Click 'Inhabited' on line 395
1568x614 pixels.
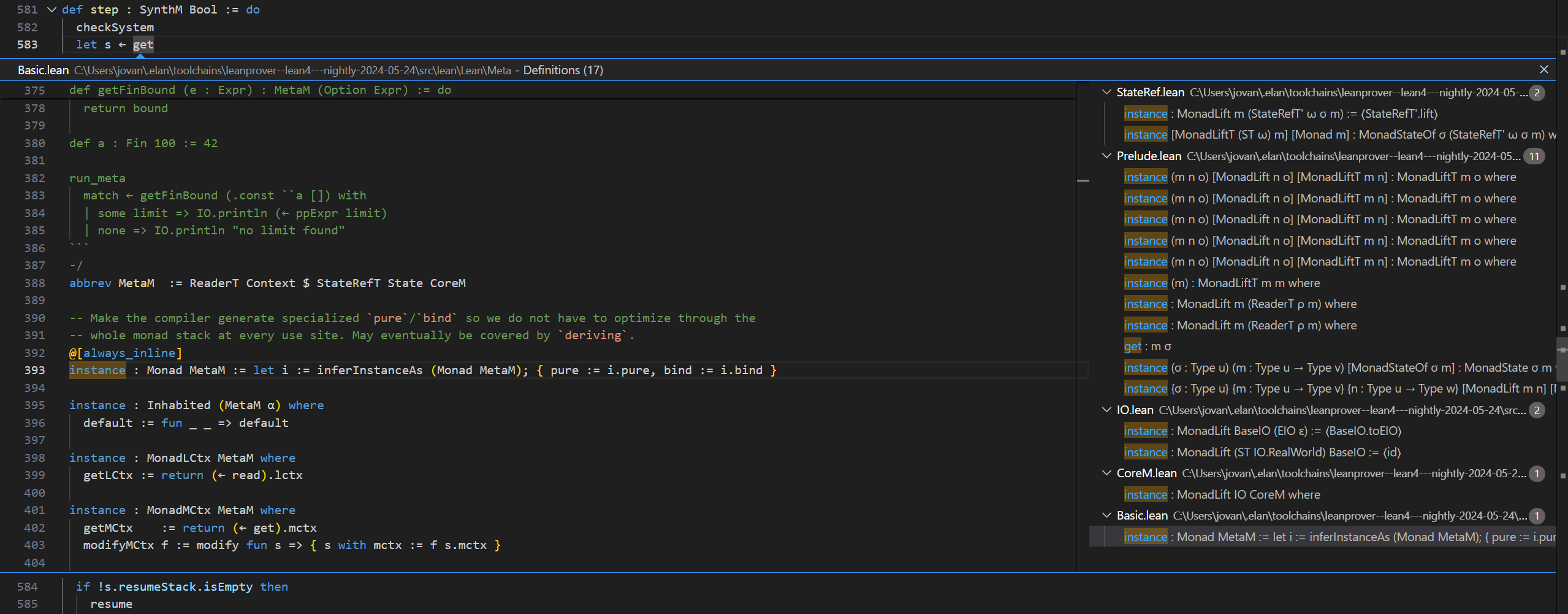click(178, 405)
